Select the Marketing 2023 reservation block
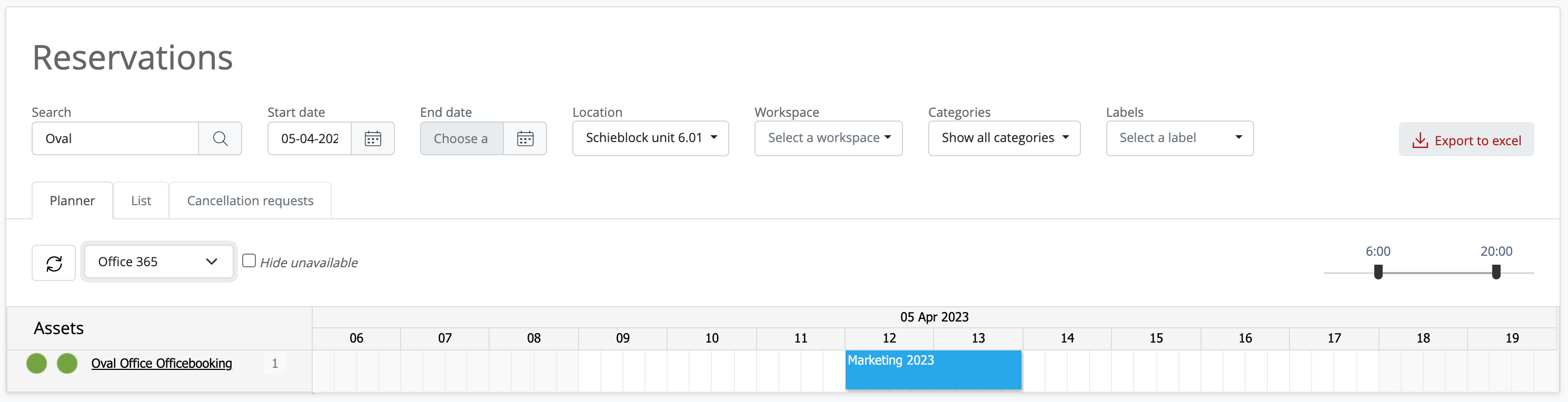Screen dimensions: 1568x402 [933, 370]
